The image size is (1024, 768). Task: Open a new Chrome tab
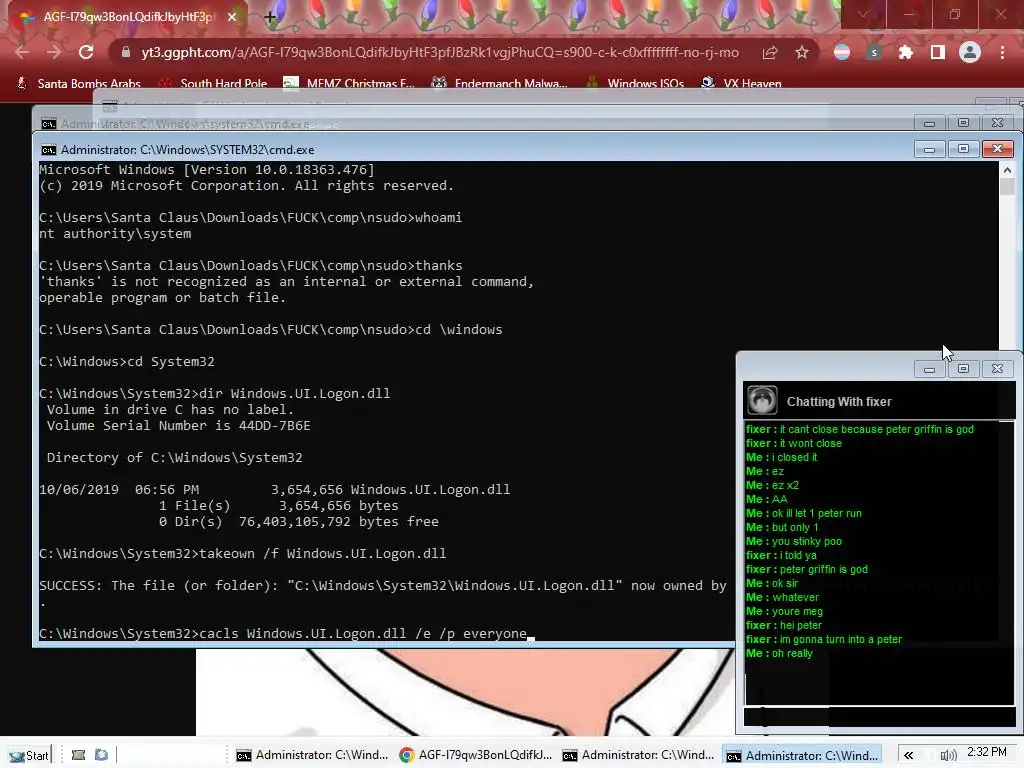[x=270, y=17]
